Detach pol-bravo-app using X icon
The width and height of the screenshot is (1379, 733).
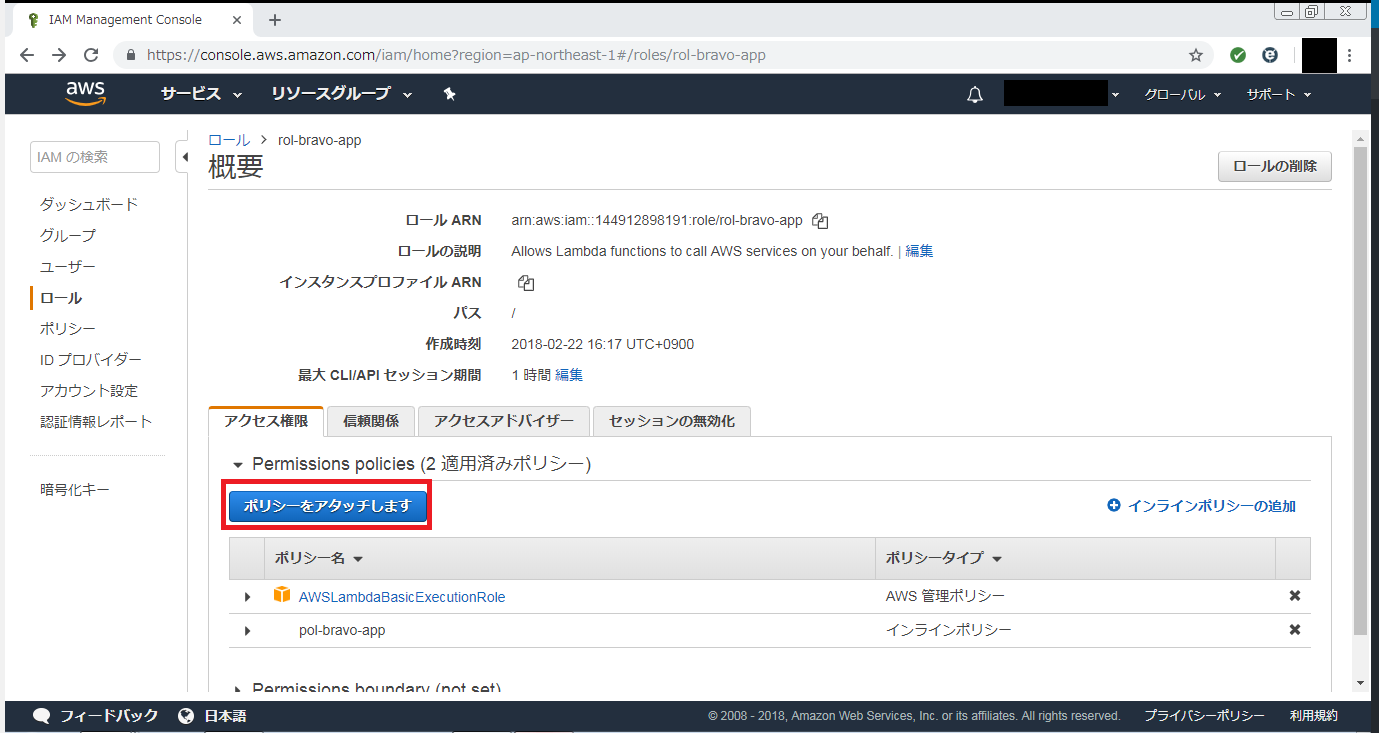tap(1294, 630)
